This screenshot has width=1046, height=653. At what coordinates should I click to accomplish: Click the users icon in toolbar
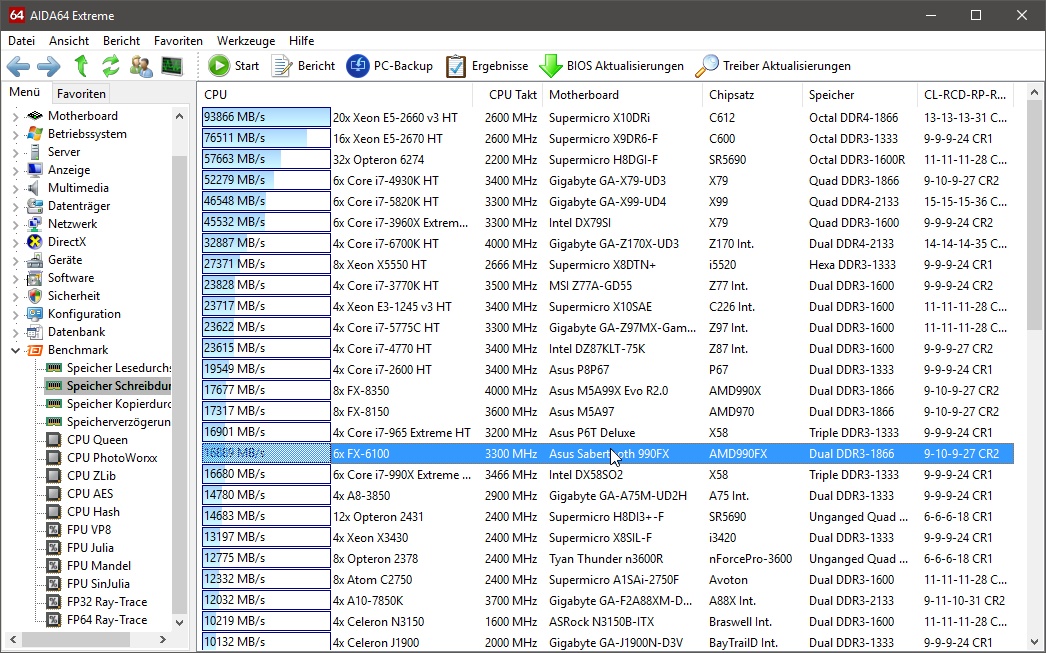pos(141,66)
